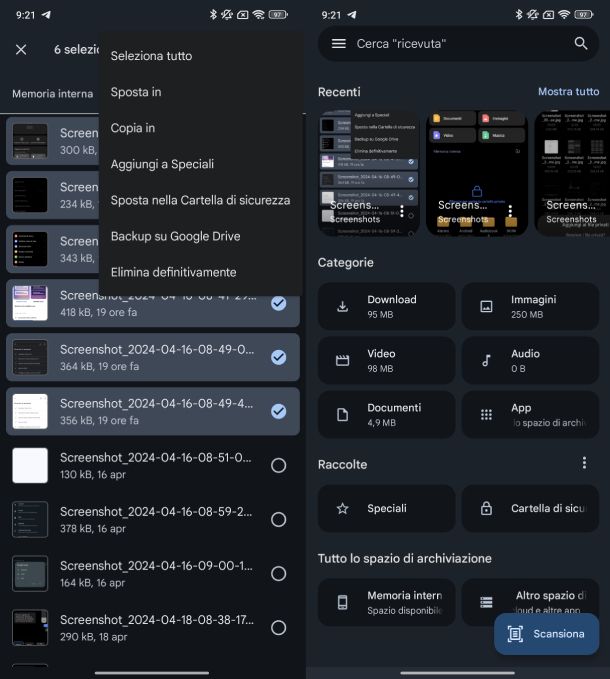Choose Copia in menu option

(132, 128)
